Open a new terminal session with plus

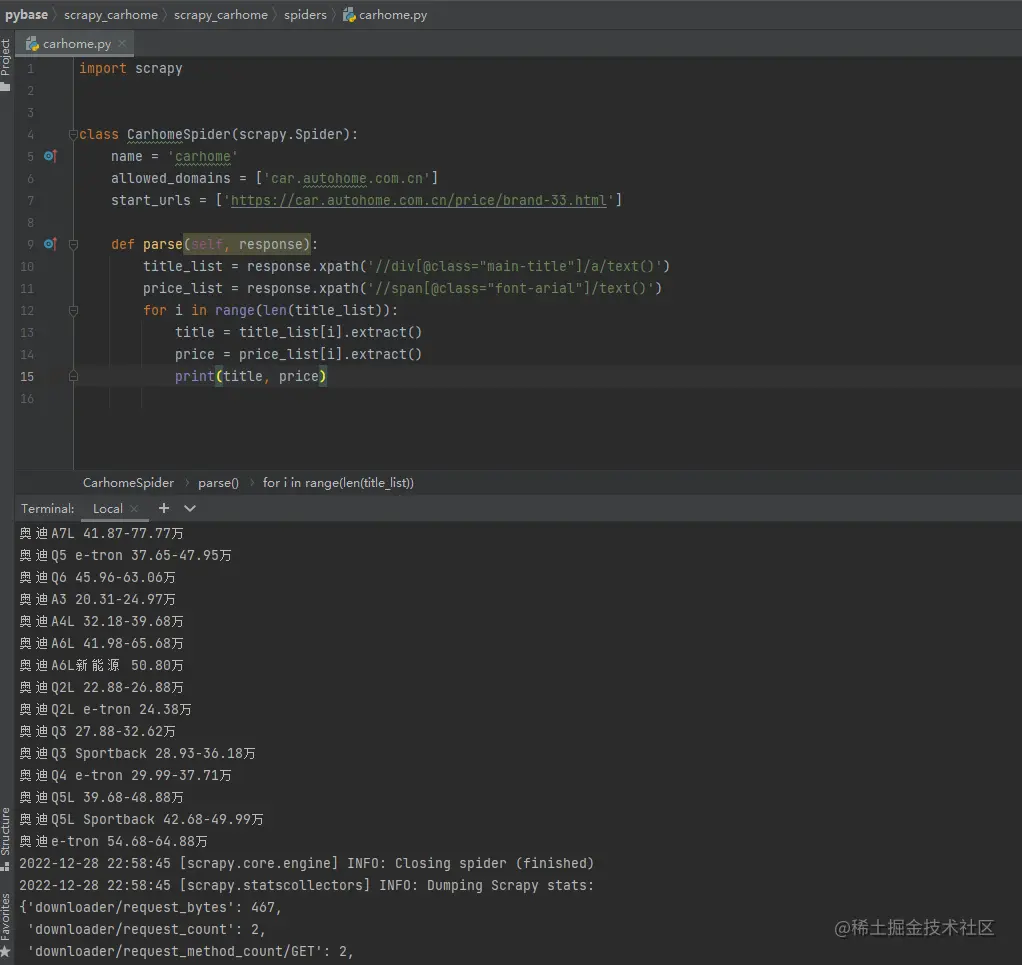(x=164, y=508)
